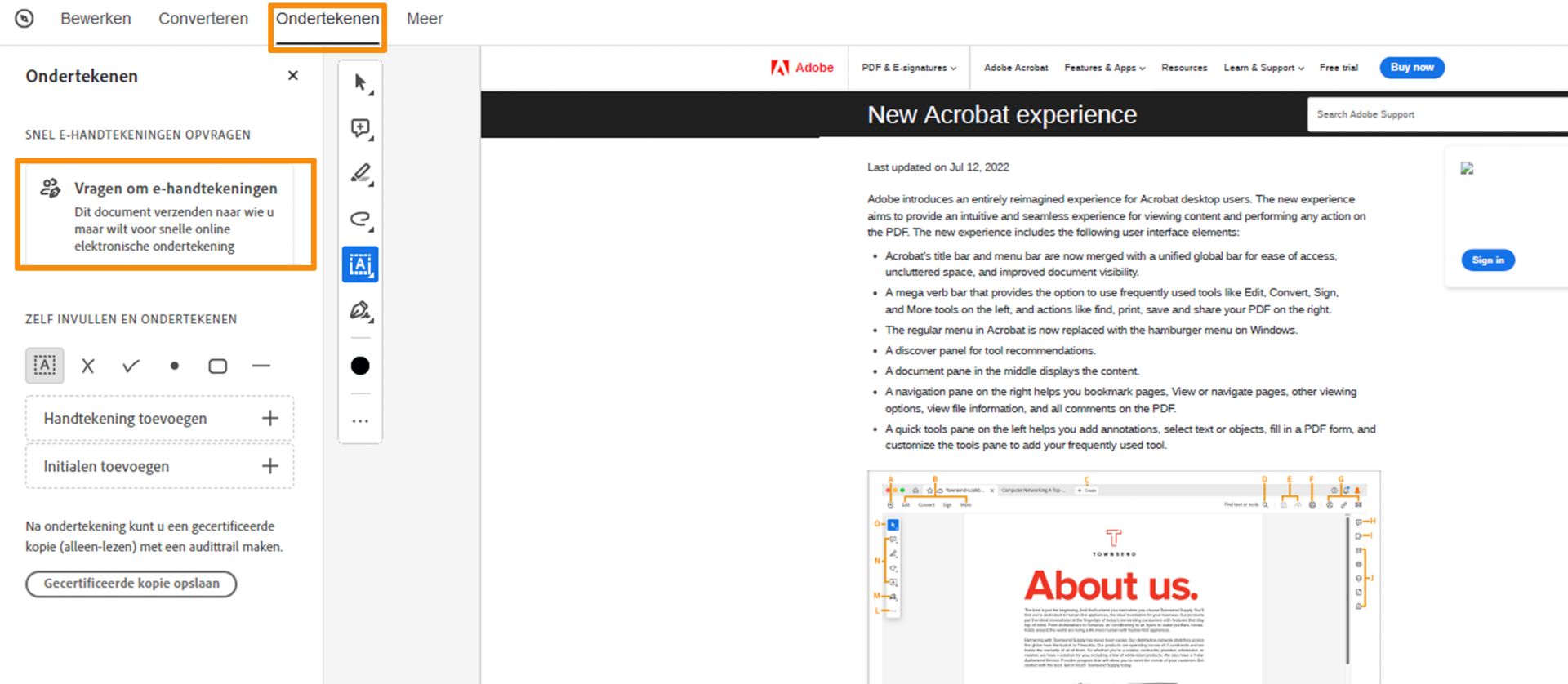
Task: Choose the cross mark (X) fill tool
Action: pyautogui.click(x=88, y=366)
